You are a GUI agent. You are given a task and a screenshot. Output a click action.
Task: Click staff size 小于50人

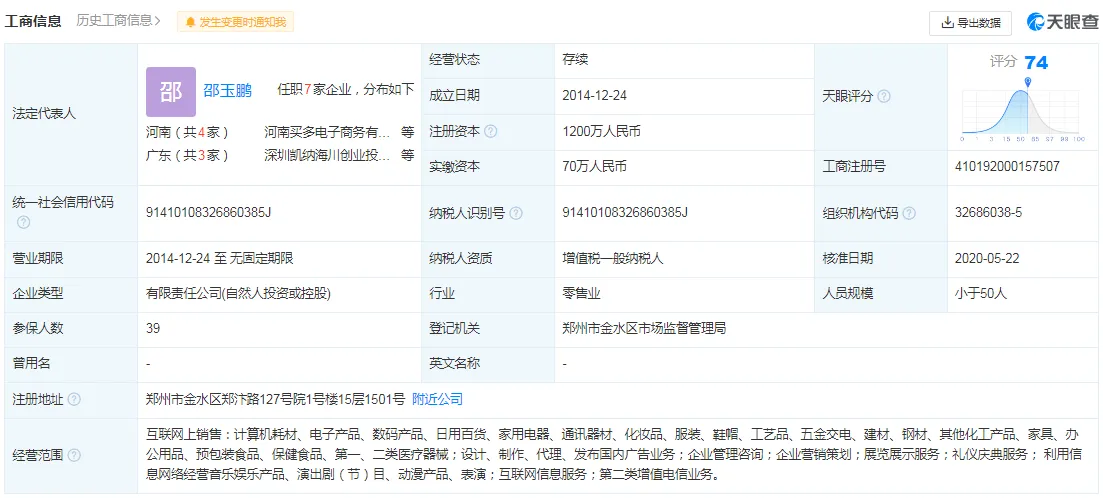click(x=981, y=293)
